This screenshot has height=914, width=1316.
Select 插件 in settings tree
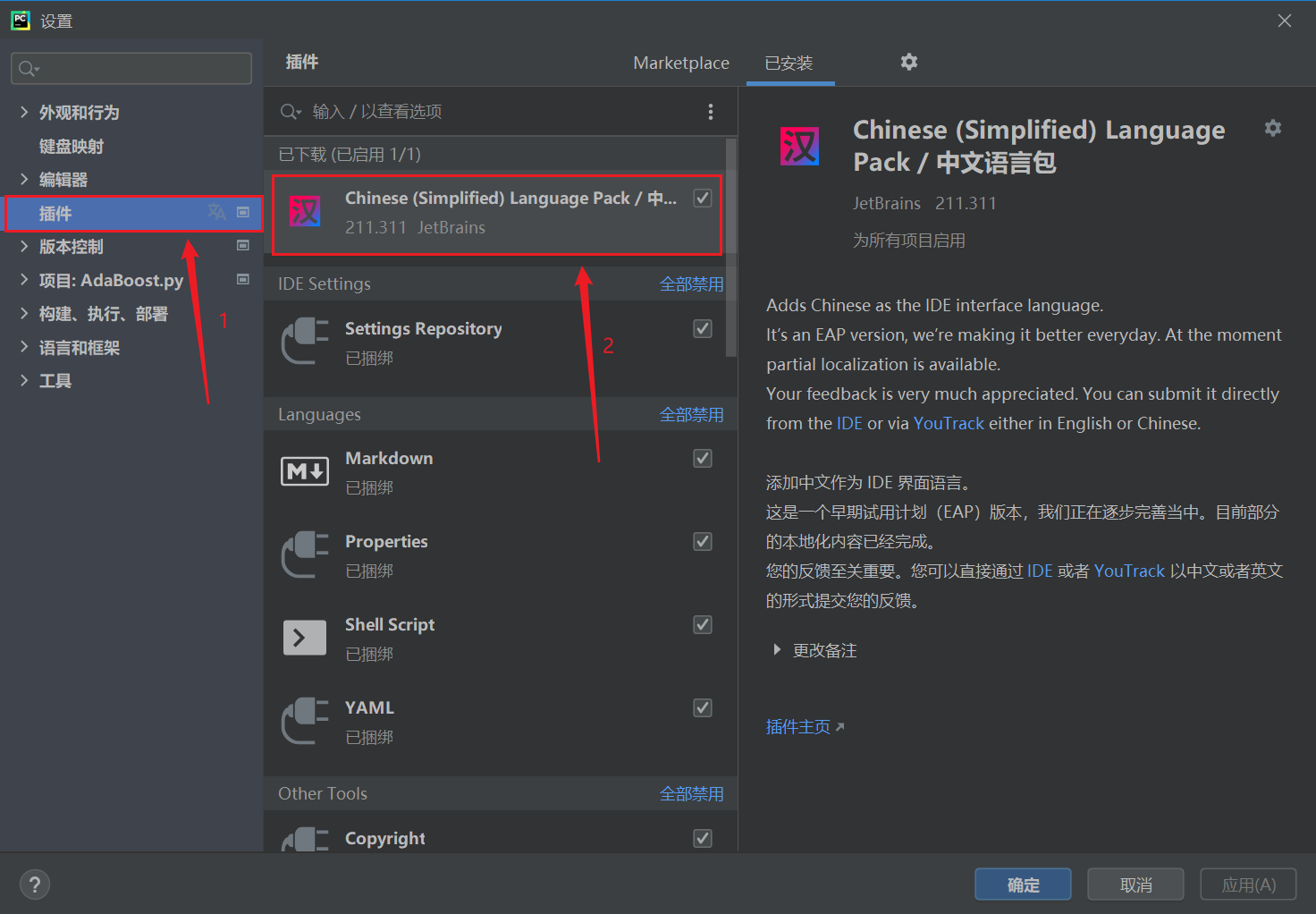coord(55,213)
